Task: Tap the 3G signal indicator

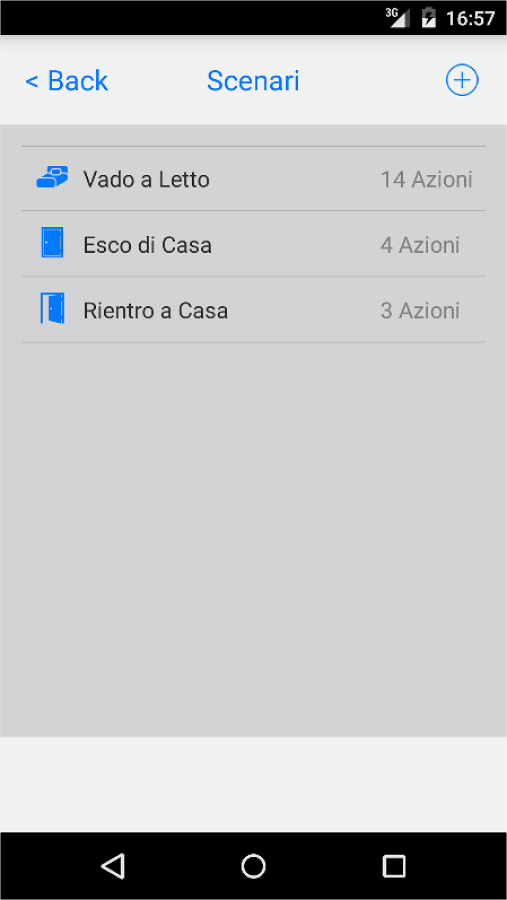Action: [397, 18]
